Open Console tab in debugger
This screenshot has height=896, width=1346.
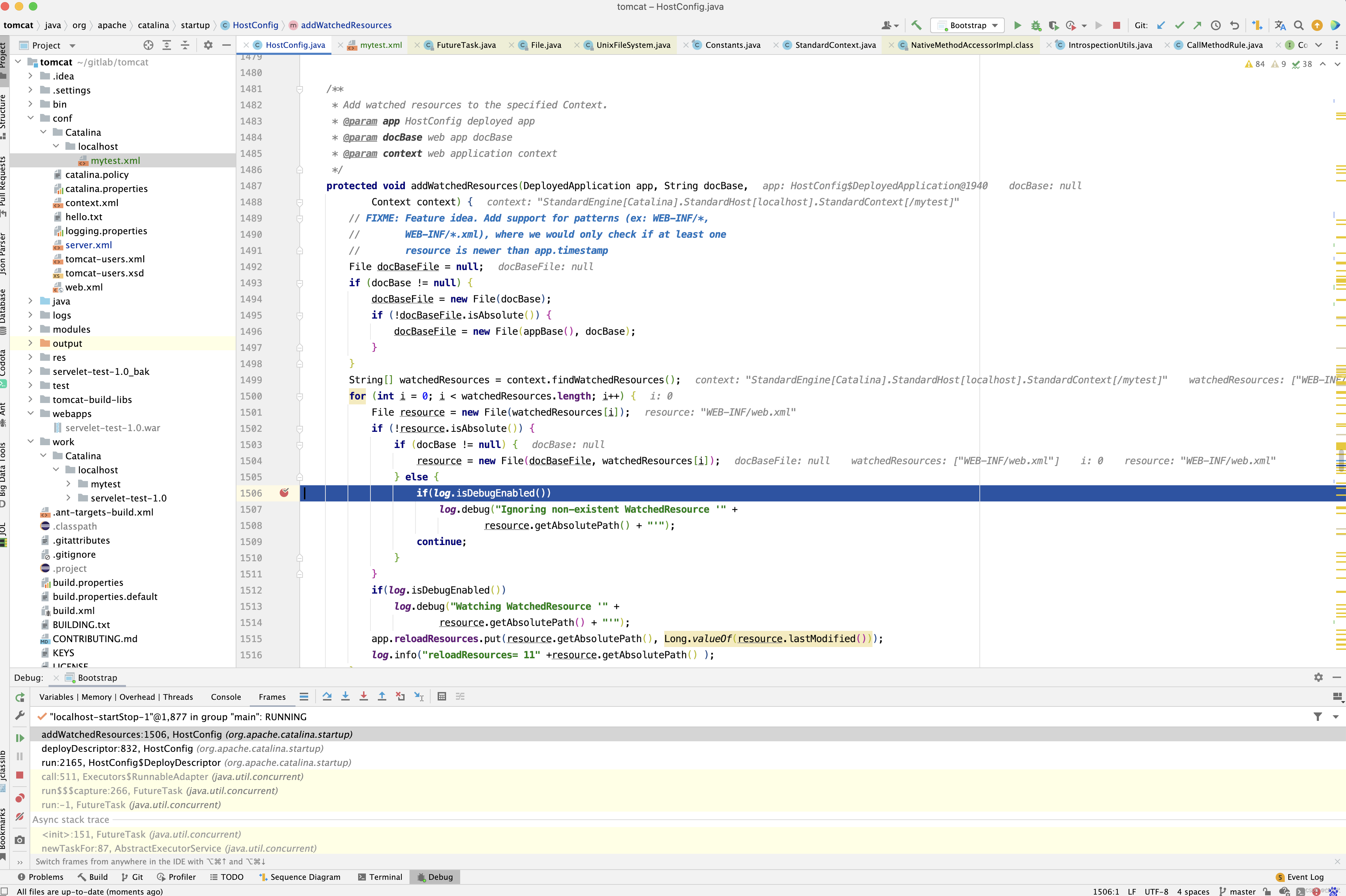226,697
